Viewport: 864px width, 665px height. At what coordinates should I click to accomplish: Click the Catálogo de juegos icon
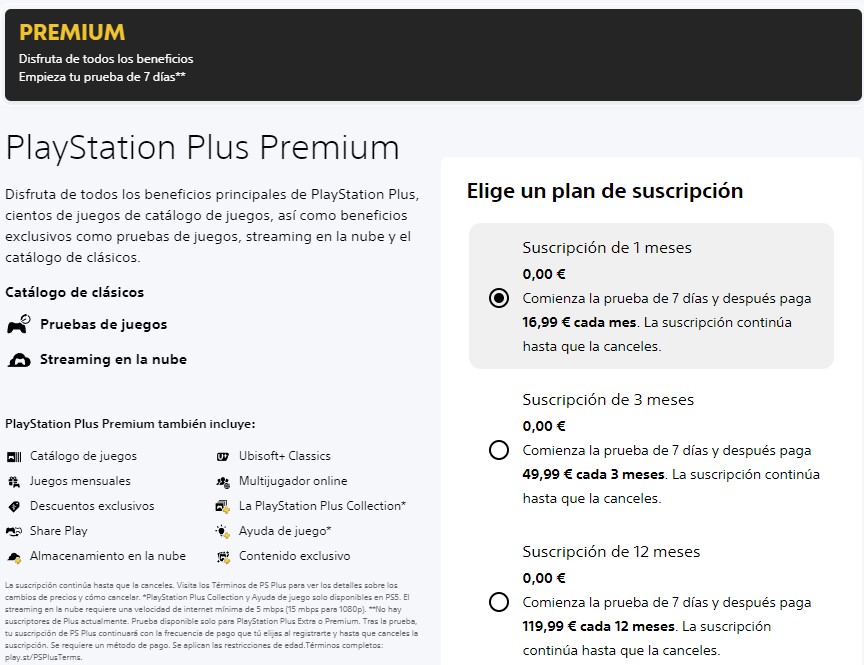[14, 456]
